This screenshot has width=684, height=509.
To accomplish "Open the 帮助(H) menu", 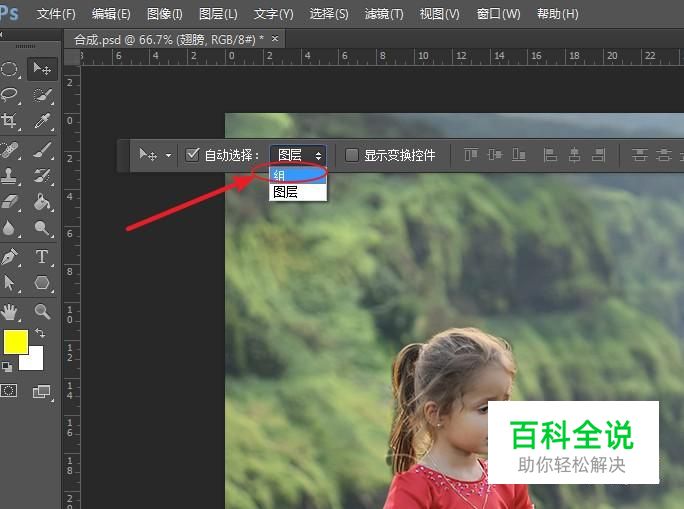I will [x=558, y=14].
